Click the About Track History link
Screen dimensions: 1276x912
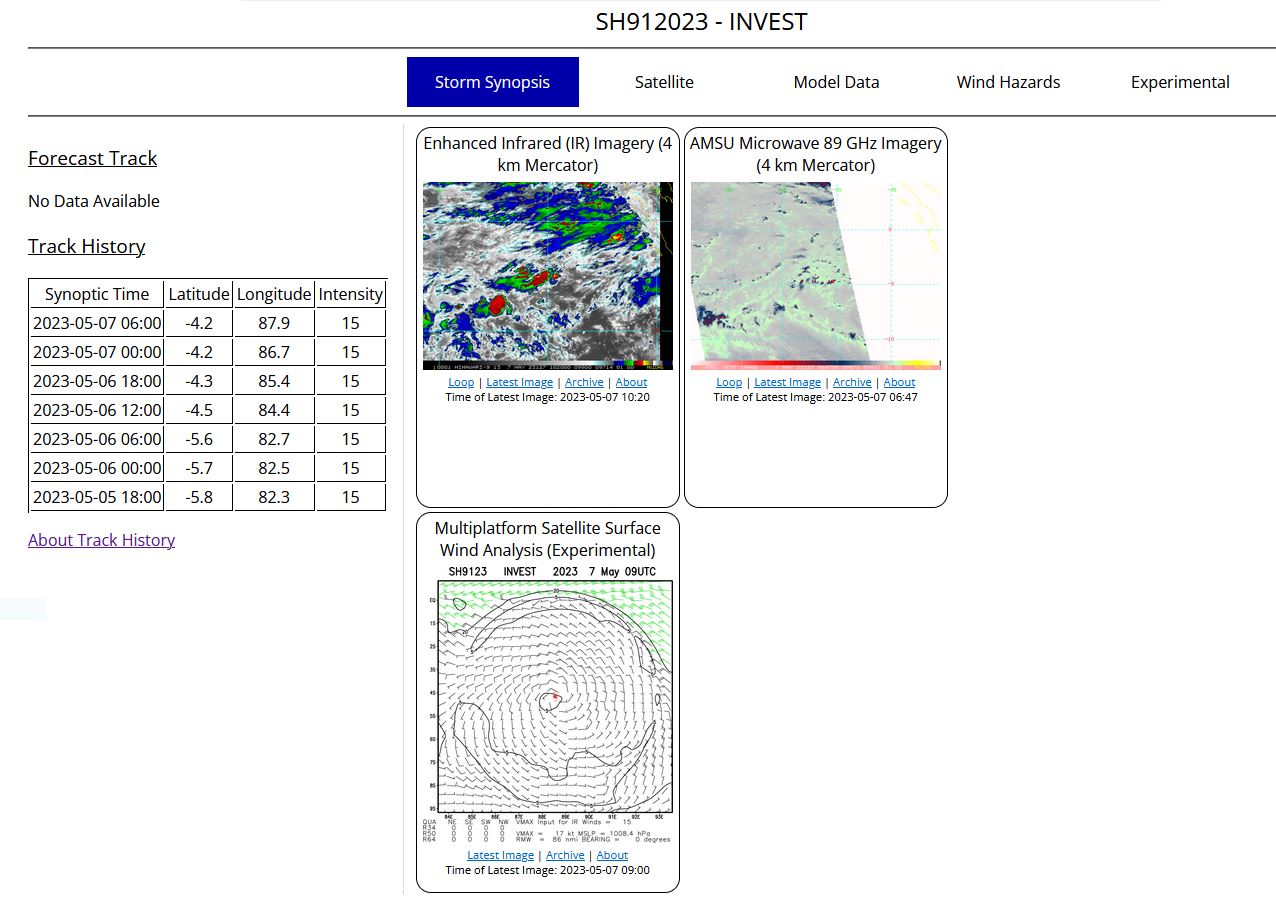pos(101,540)
